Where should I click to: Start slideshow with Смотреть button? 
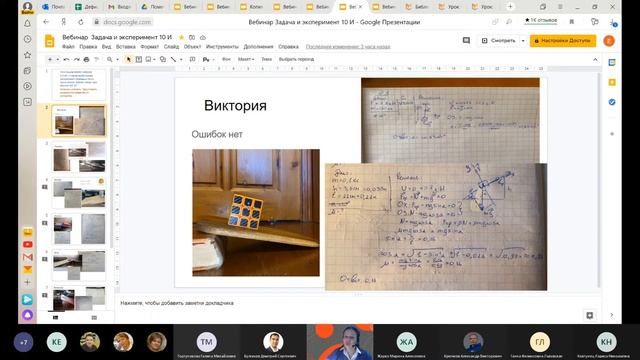pyautogui.click(x=499, y=41)
